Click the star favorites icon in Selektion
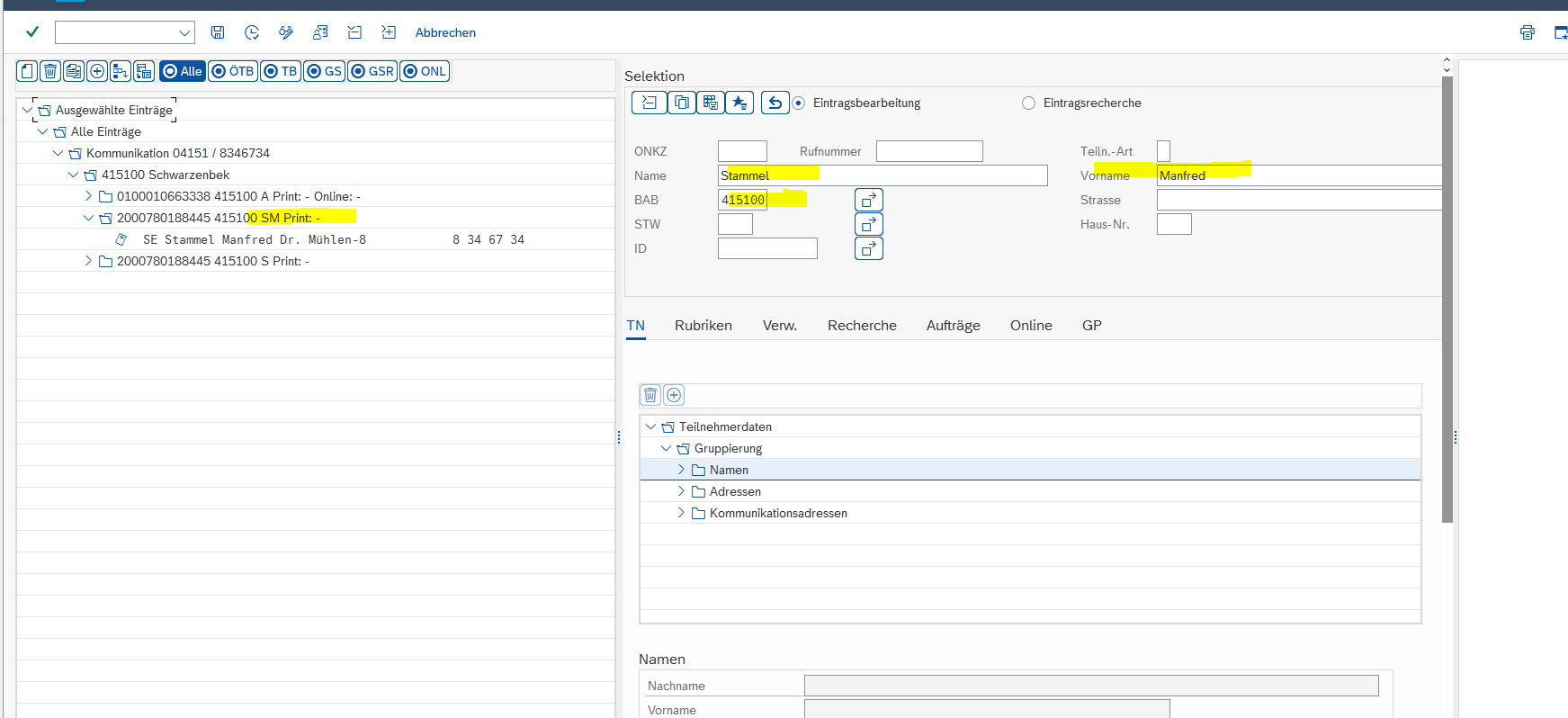This screenshot has width=1568, height=718. click(739, 103)
